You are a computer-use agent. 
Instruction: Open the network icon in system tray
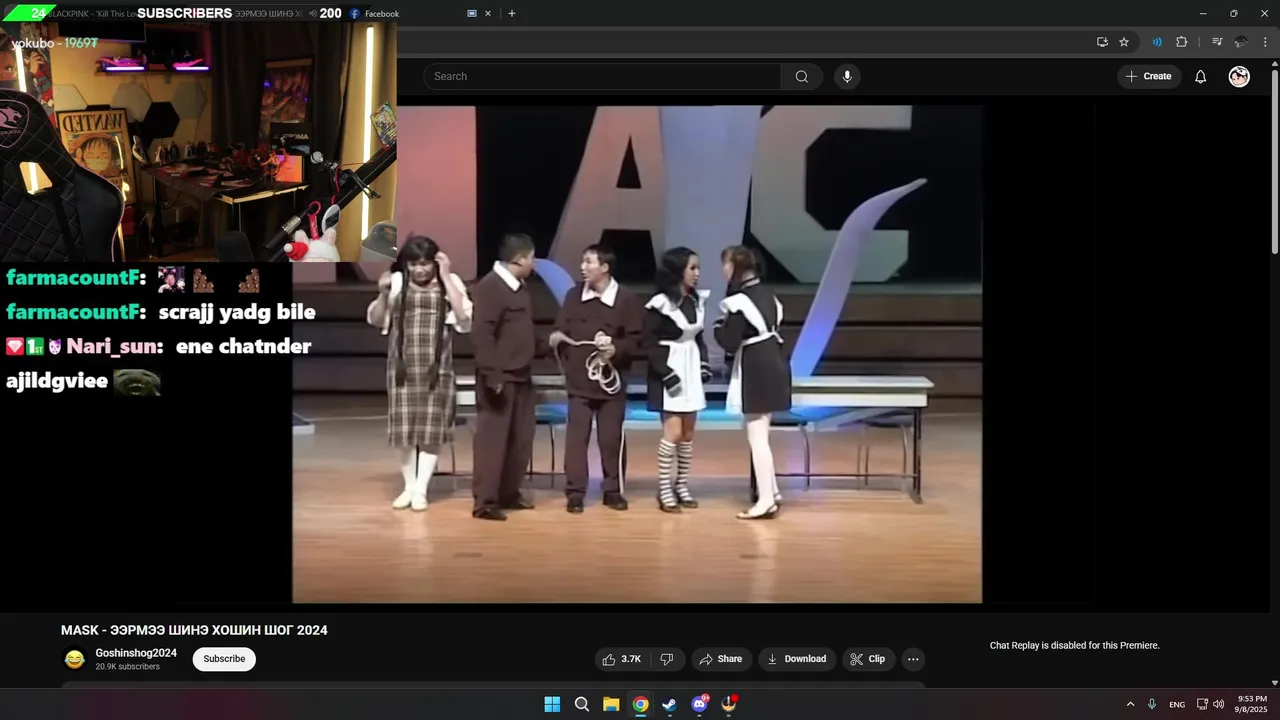click(1202, 704)
